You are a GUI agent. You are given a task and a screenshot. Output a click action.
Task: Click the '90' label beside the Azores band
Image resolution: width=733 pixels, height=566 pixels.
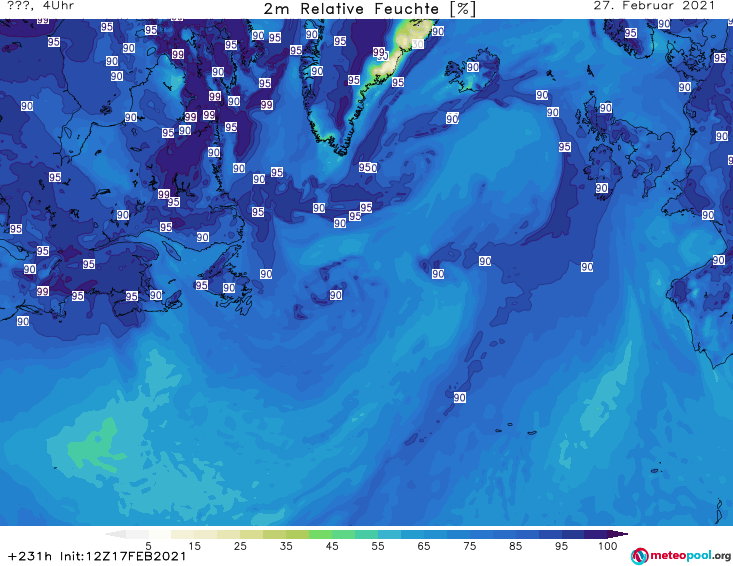tap(460, 397)
